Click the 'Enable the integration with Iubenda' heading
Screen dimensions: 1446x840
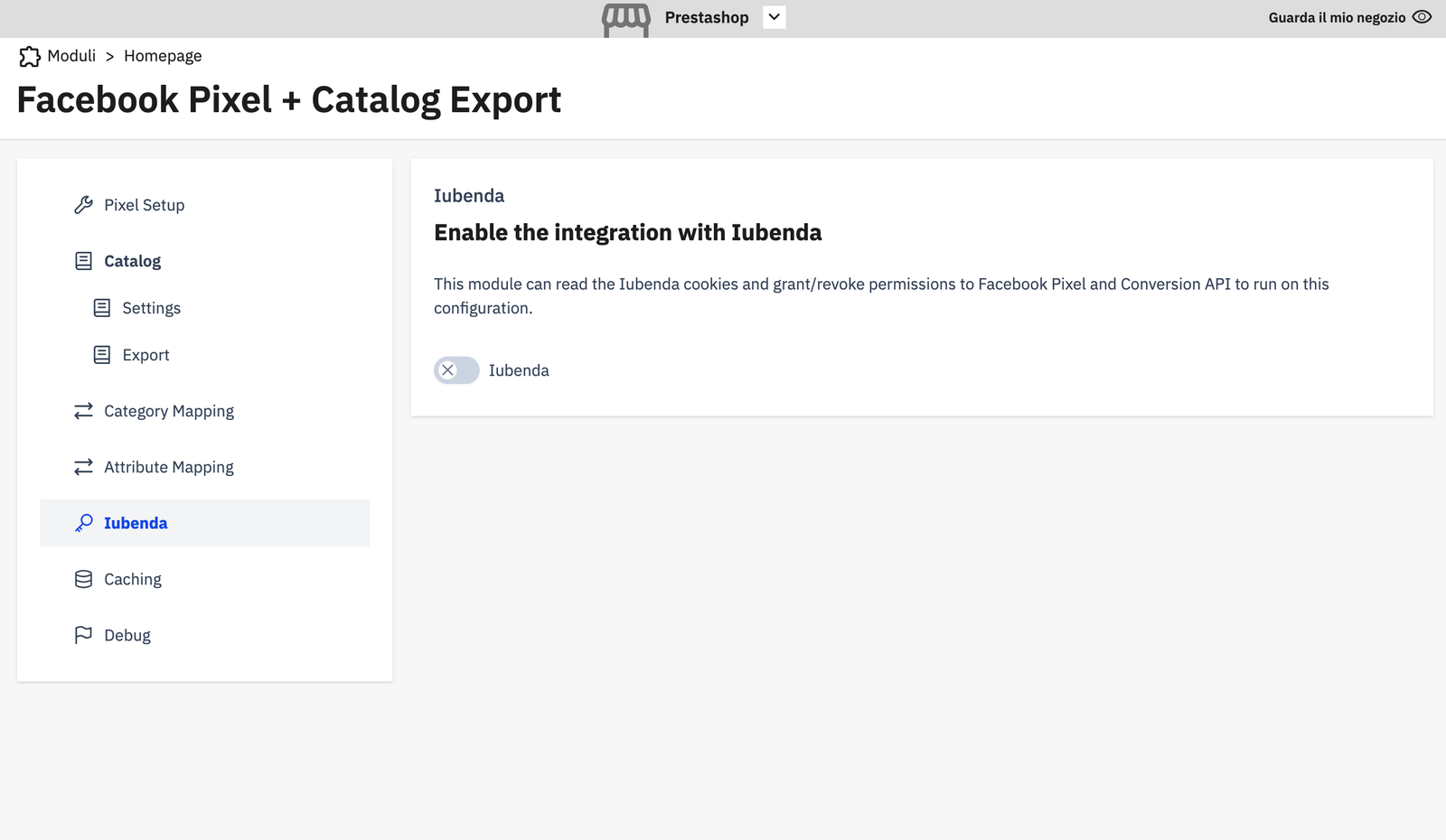(628, 233)
